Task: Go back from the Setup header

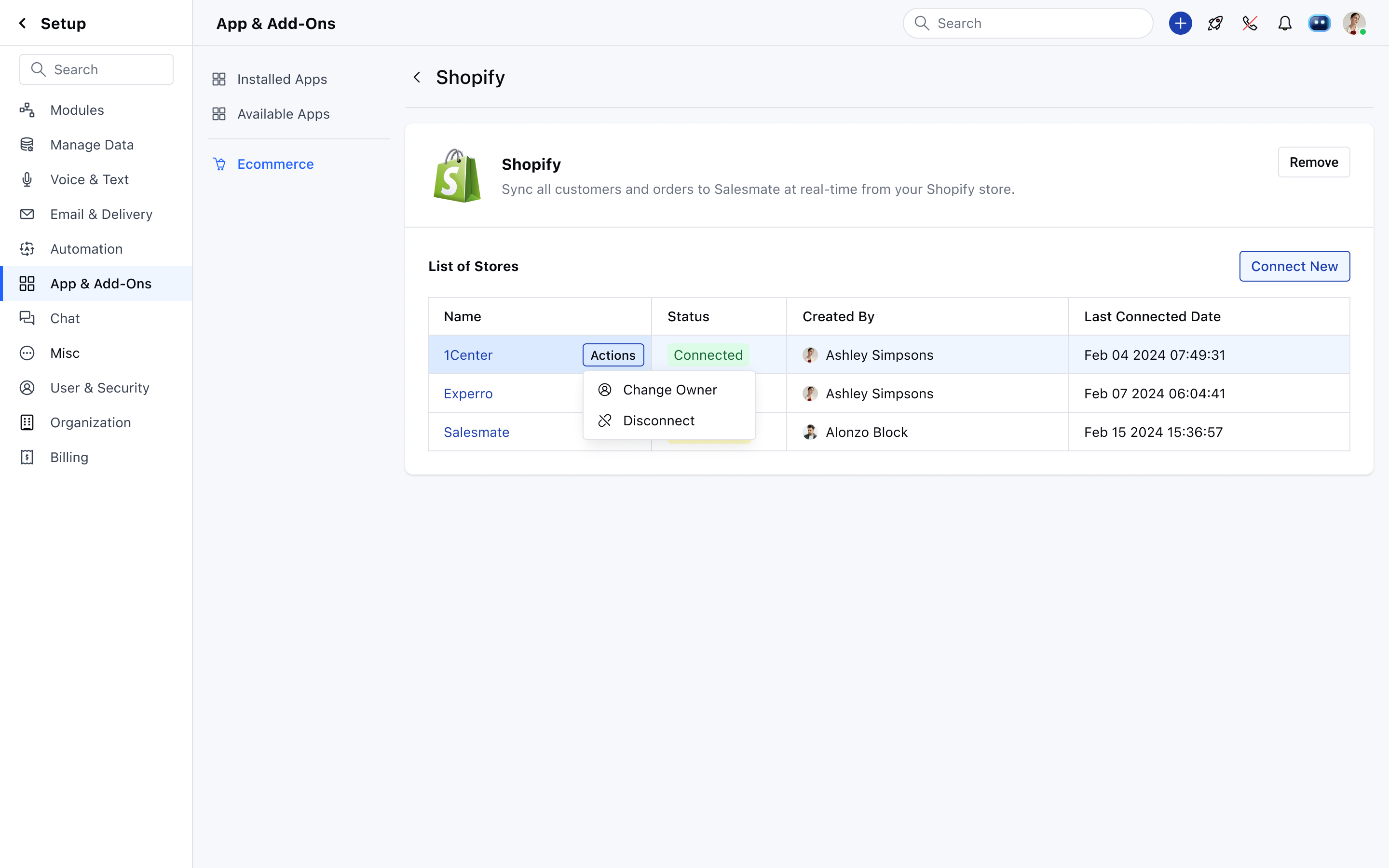Action: coord(22,23)
